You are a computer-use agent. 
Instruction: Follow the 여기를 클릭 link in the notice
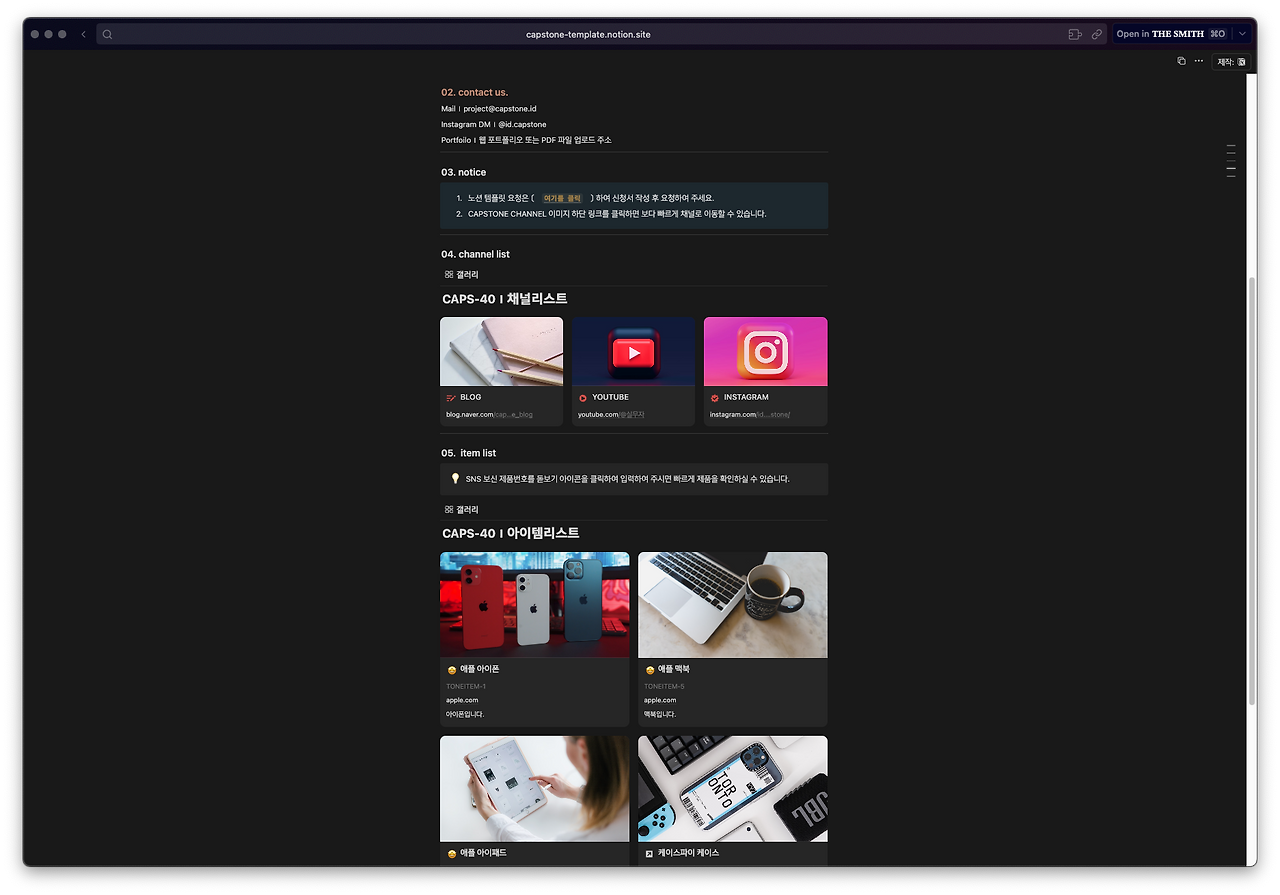[x=562, y=198]
